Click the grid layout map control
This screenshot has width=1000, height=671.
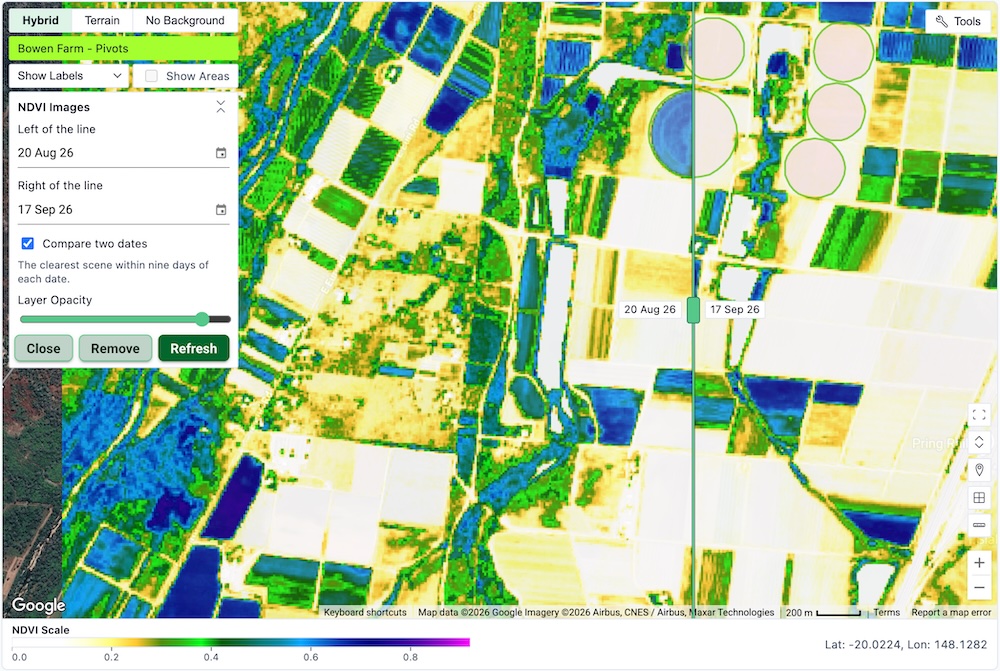tap(979, 498)
